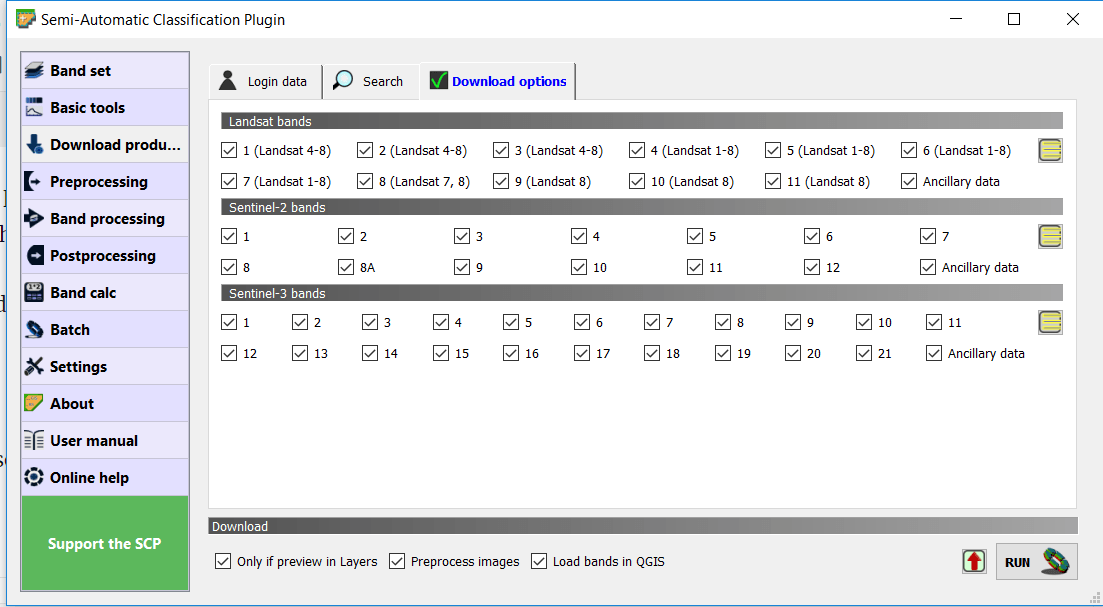The width and height of the screenshot is (1103, 607).
Task: Click the RUN button
Action: (1036, 561)
